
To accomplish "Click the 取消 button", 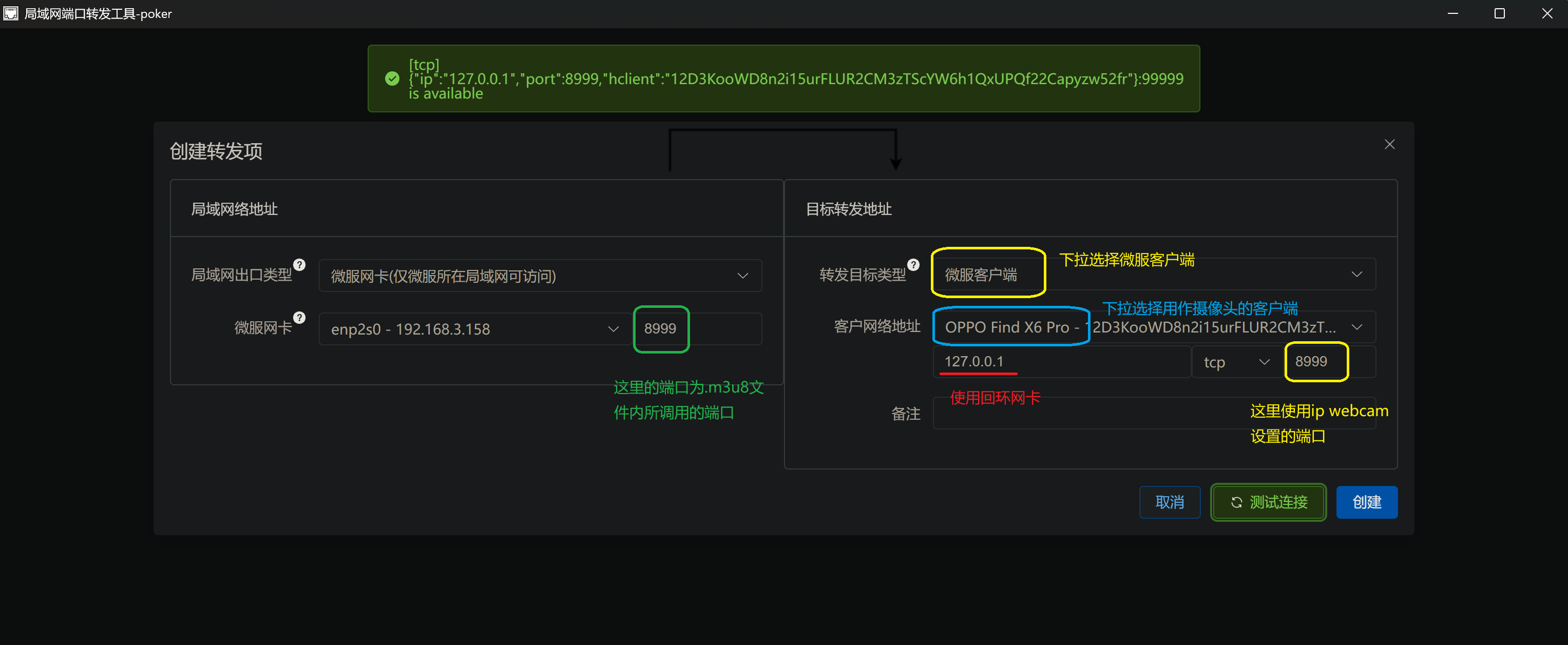I will click(1169, 503).
